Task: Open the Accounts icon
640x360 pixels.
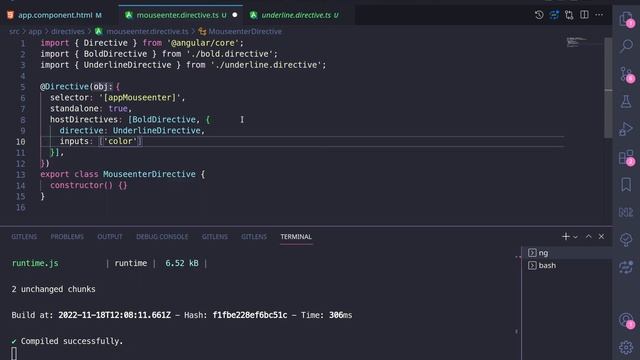Action: [626, 320]
